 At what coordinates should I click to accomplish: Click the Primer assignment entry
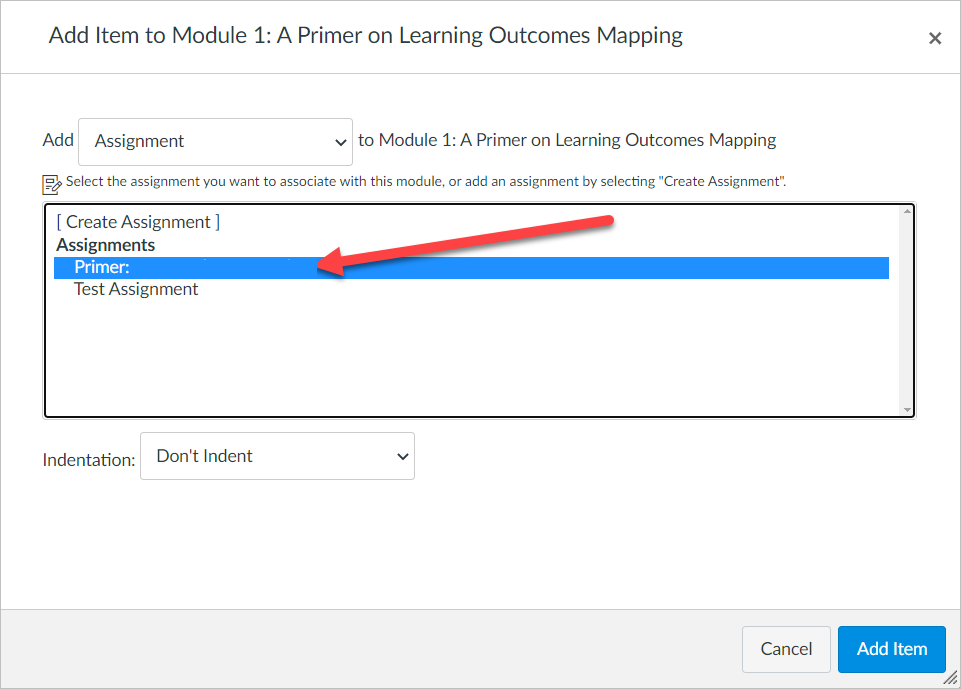(x=100, y=267)
